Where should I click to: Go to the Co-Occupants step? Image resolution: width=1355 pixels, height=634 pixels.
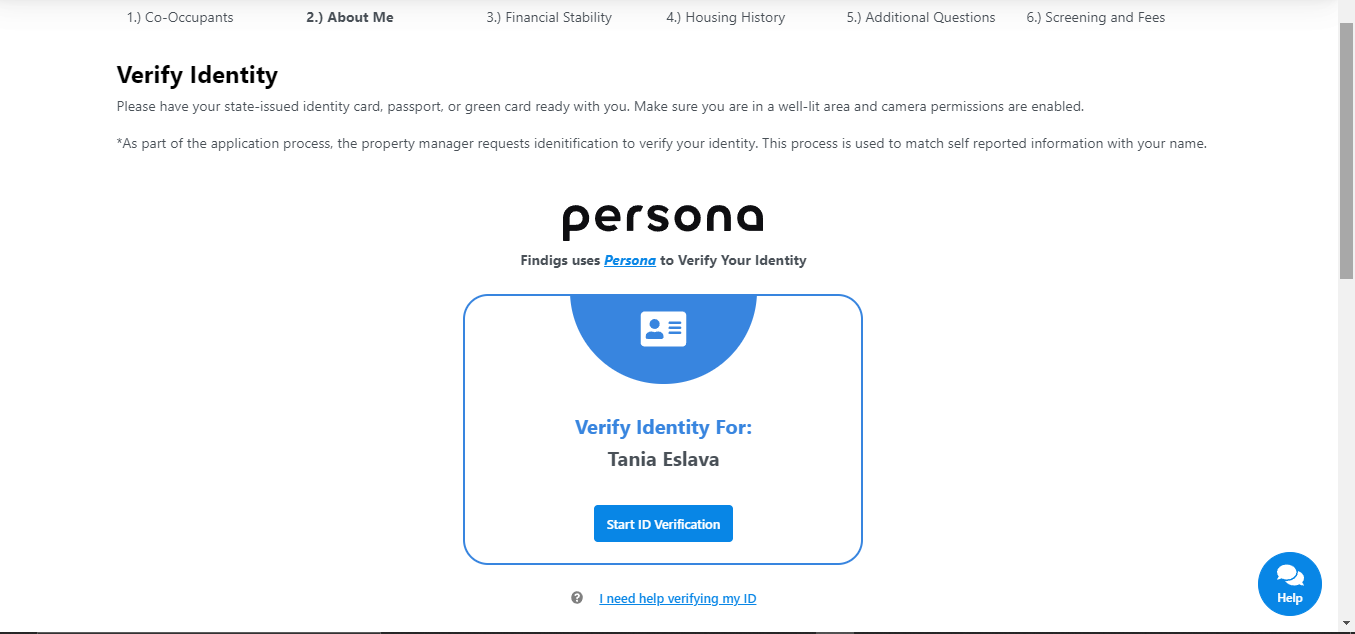pos(180,17)
